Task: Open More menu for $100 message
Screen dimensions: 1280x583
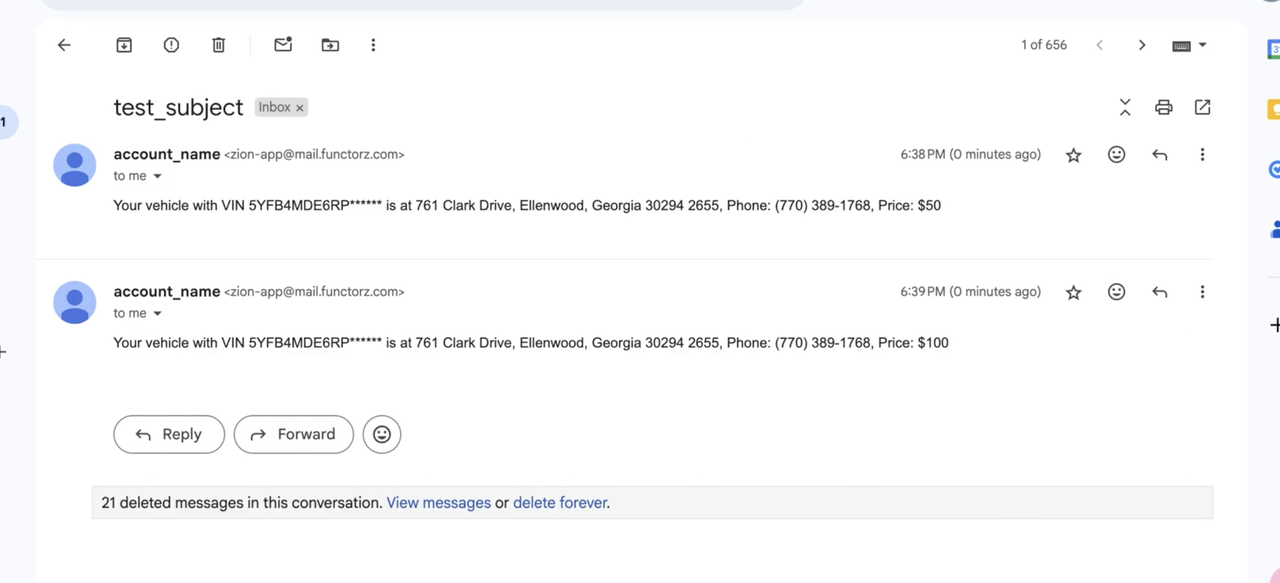Action: coord(1202,292)
